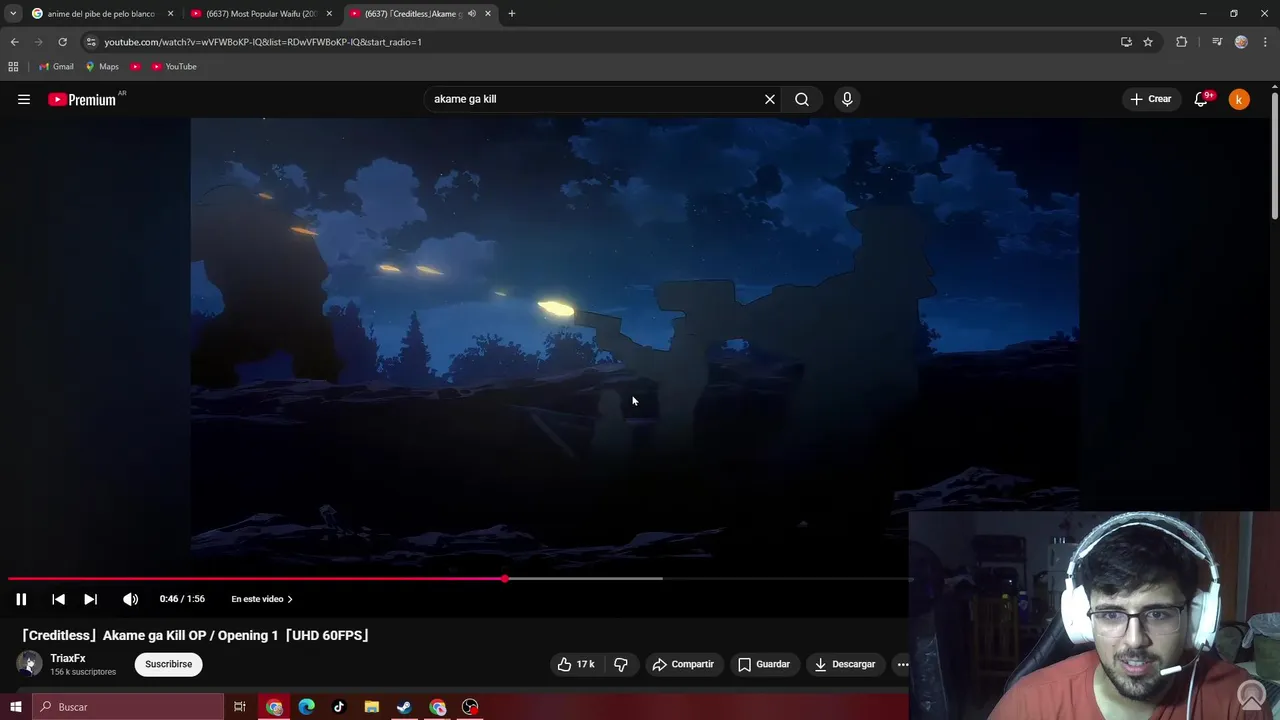1280x720 pixels.
Task: Close the 'anime del pibe de pelo blanco' tab
Action: pos(170,14)
